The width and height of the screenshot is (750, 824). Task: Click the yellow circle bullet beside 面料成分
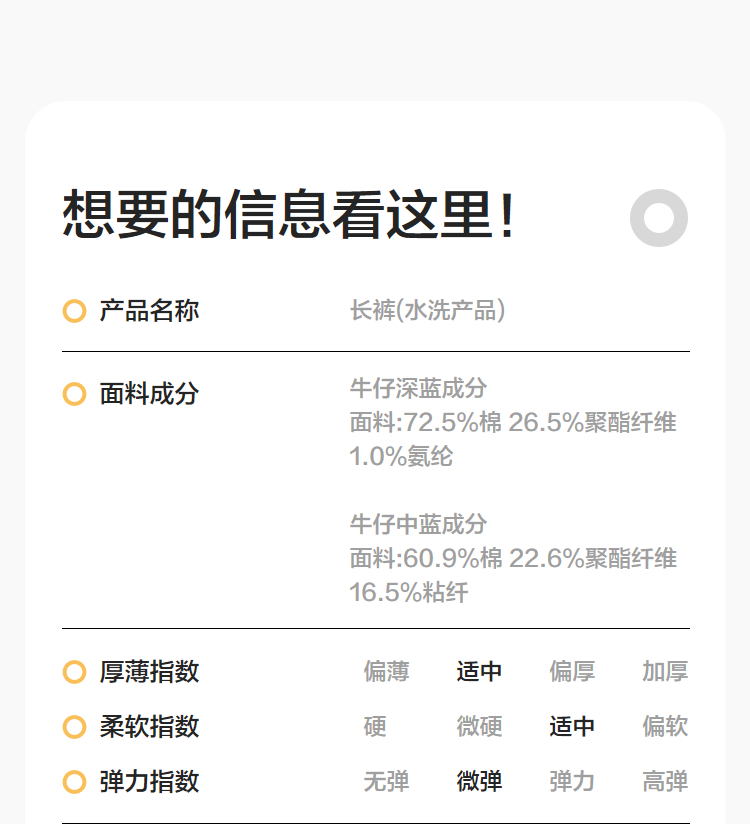click(74, 394)
